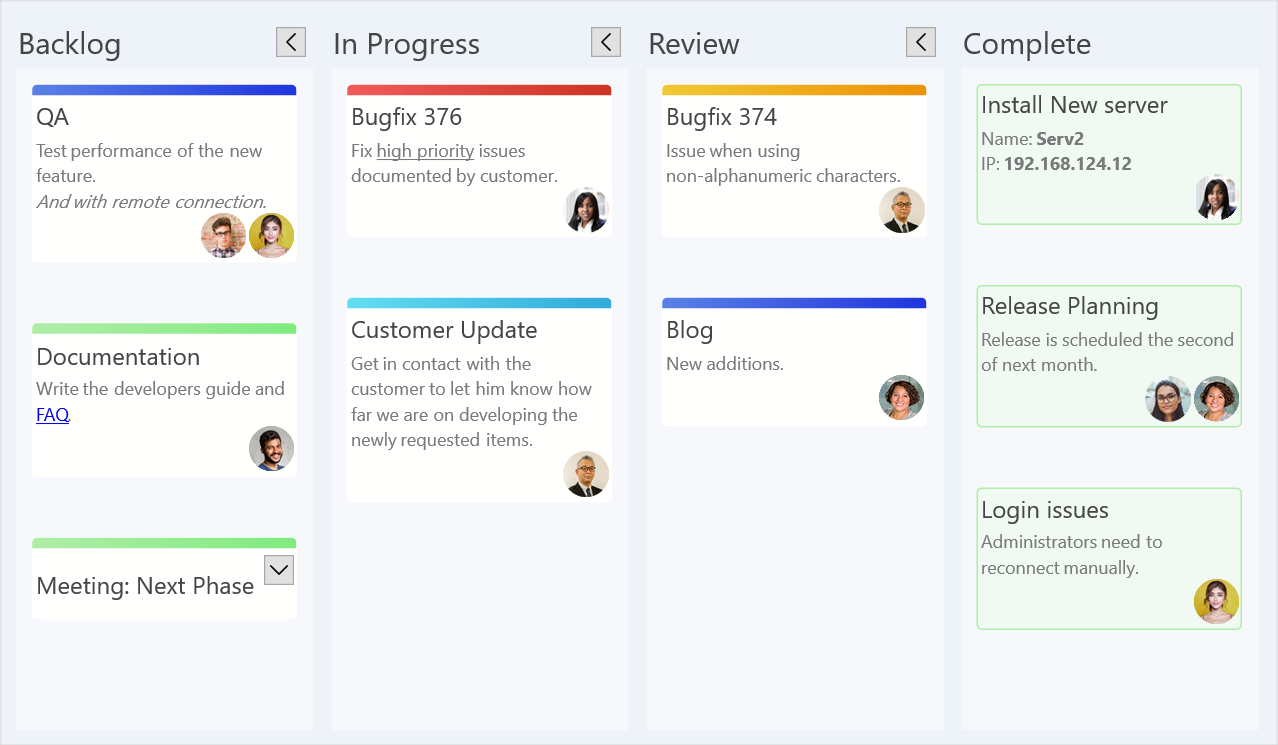Select the avatar on the Blog card
This screenshot has width=1278, height=745.
[x=901, y=397]
